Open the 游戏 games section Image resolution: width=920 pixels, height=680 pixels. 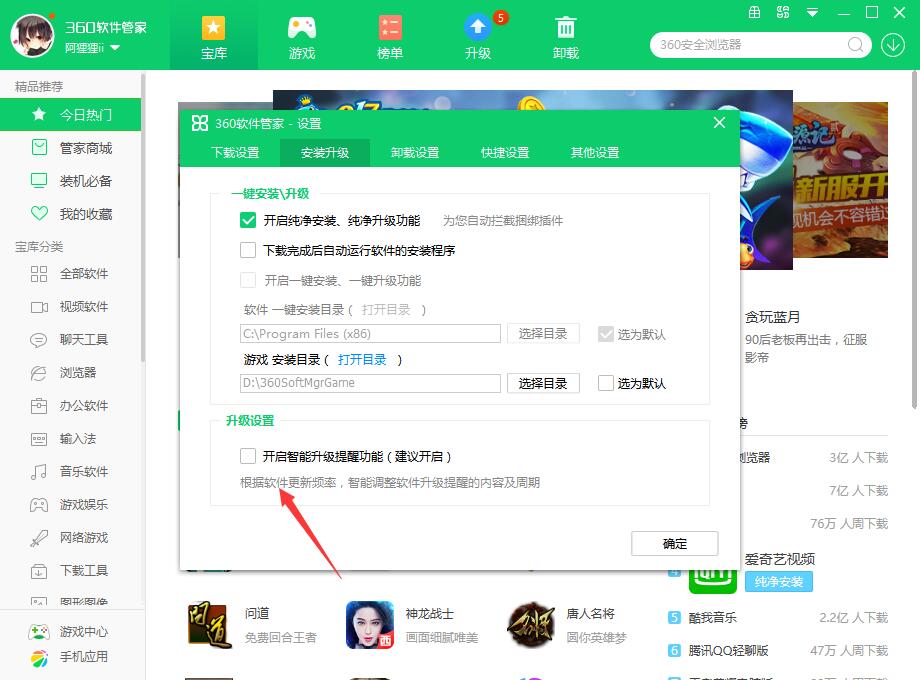click(x=301, y=35)
